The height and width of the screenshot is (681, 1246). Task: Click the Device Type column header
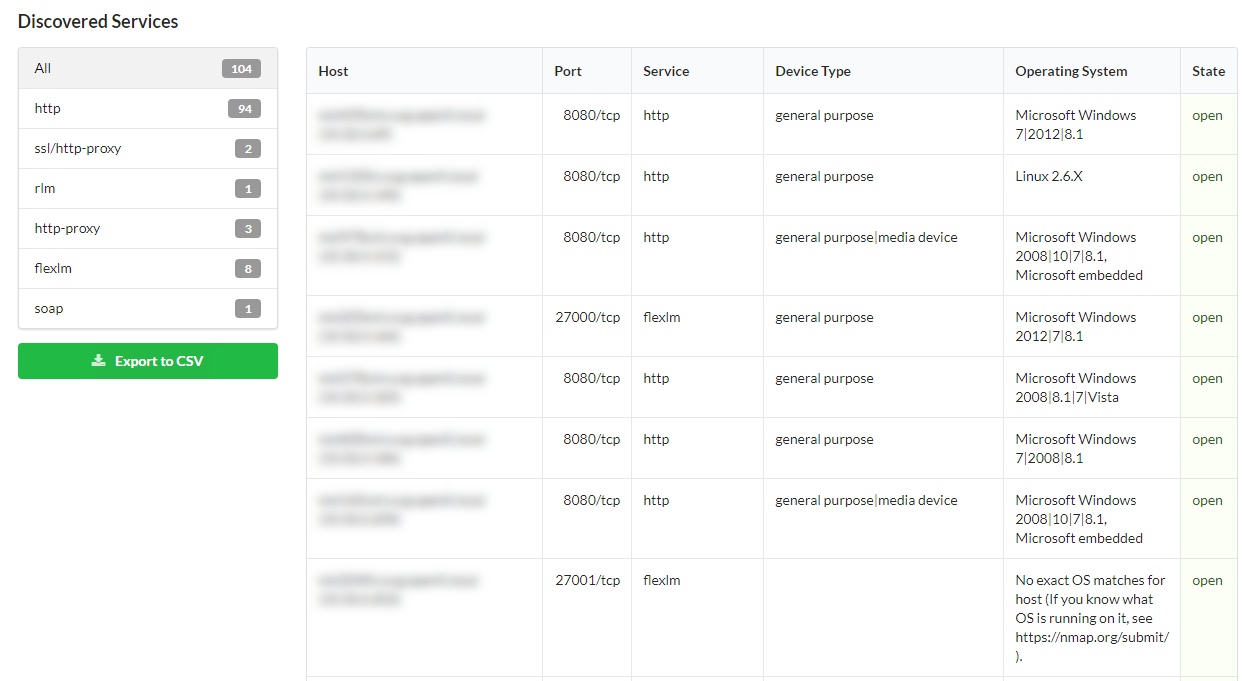click(x=813, y=72)
